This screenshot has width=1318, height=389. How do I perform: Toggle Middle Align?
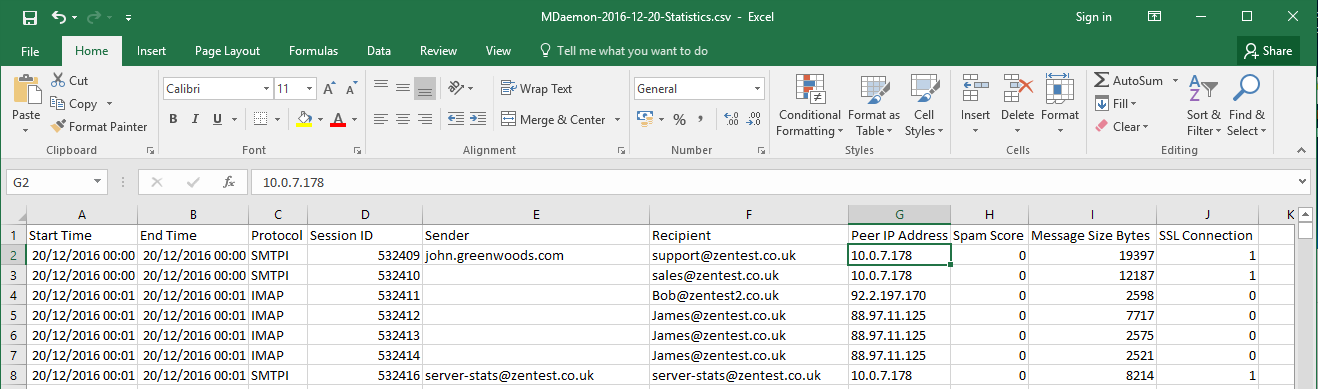[x=403, y=88]
